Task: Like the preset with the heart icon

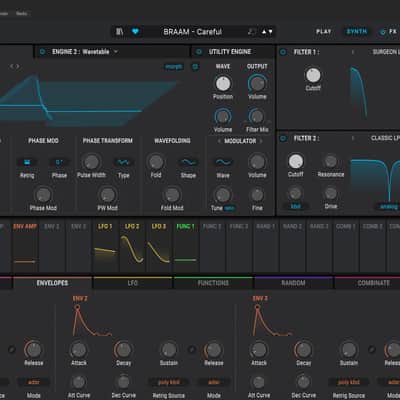Action: coord(135,32)
